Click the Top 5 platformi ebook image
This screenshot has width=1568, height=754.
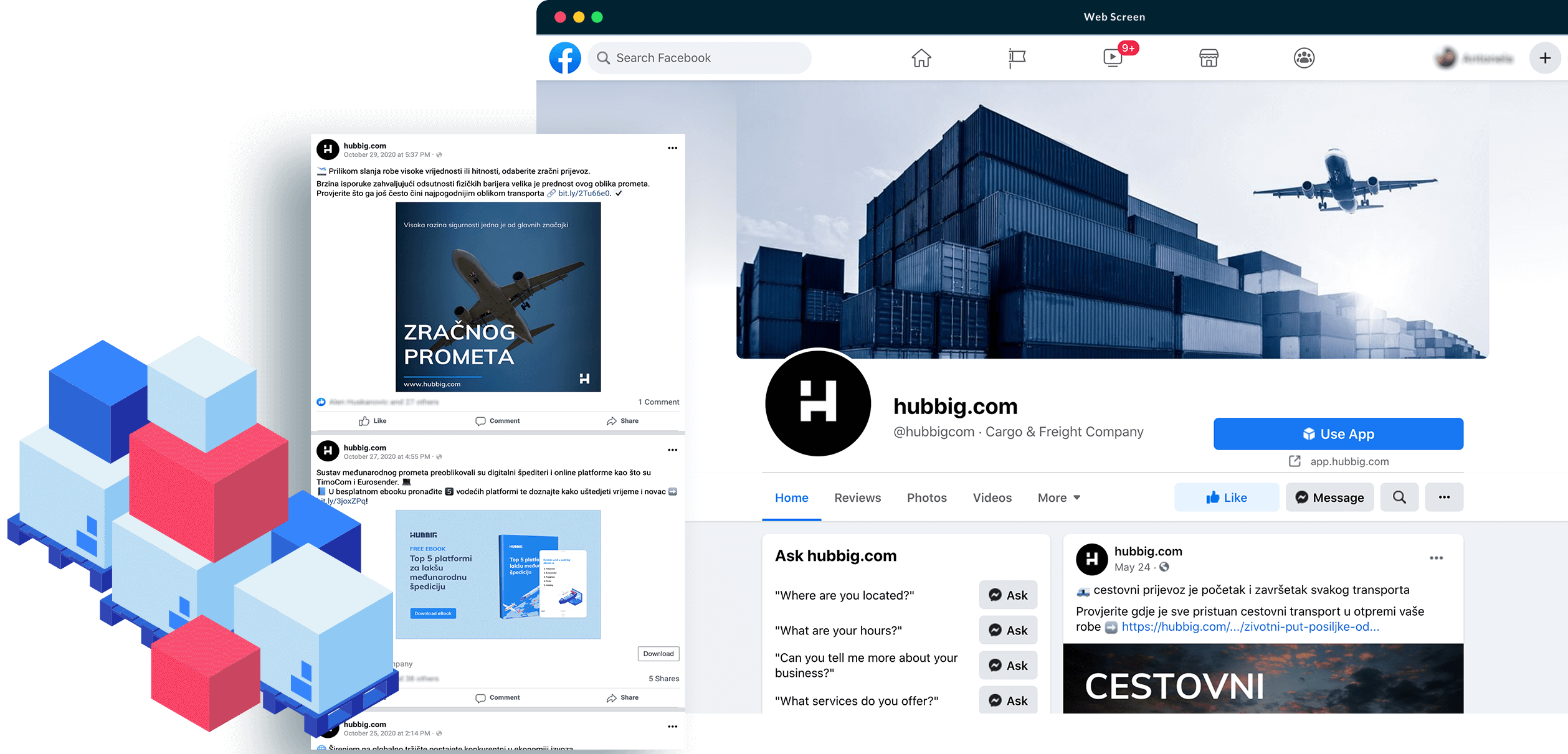[498, 574]
